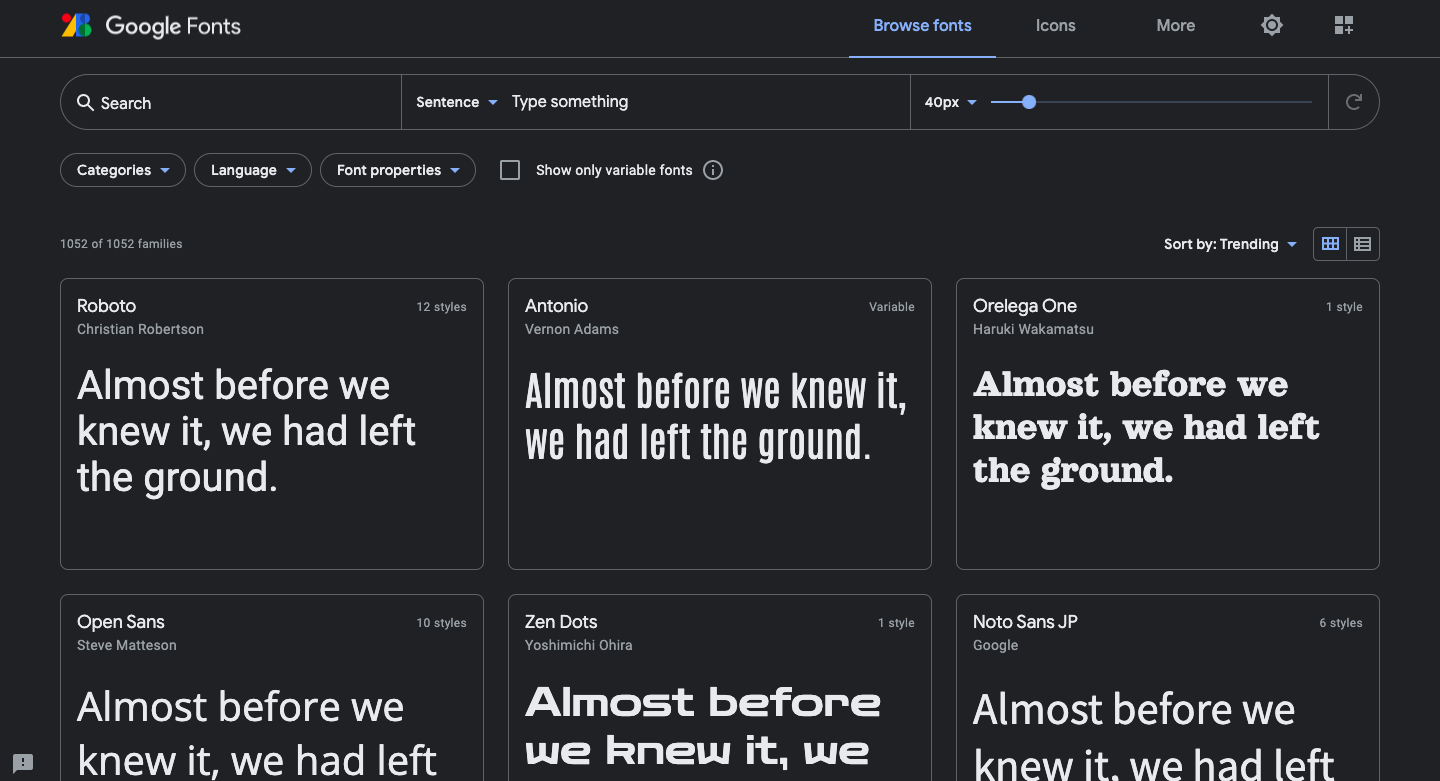Image resolution: width=1440 pixels, height=781 pixels.
Task: Open the Language filter dropdown
Action: point(253,170)
